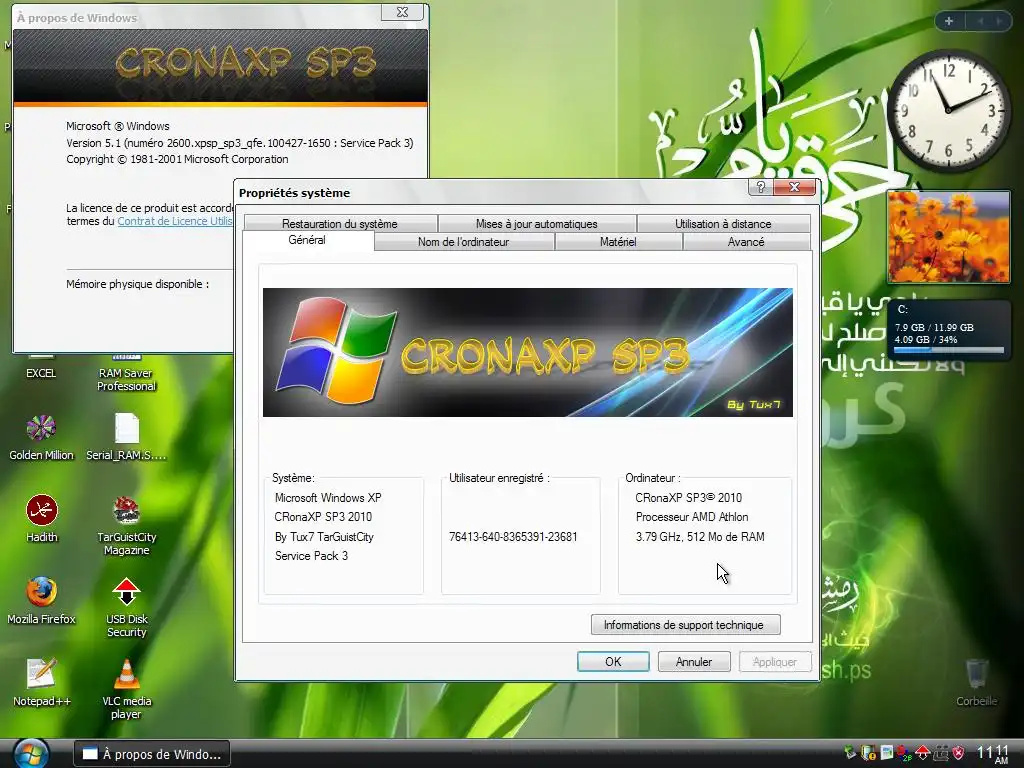This screenshot has width=1024, height=768.
Task: Click the Version 5.1 line in À propos
Action: click(240, 143)
